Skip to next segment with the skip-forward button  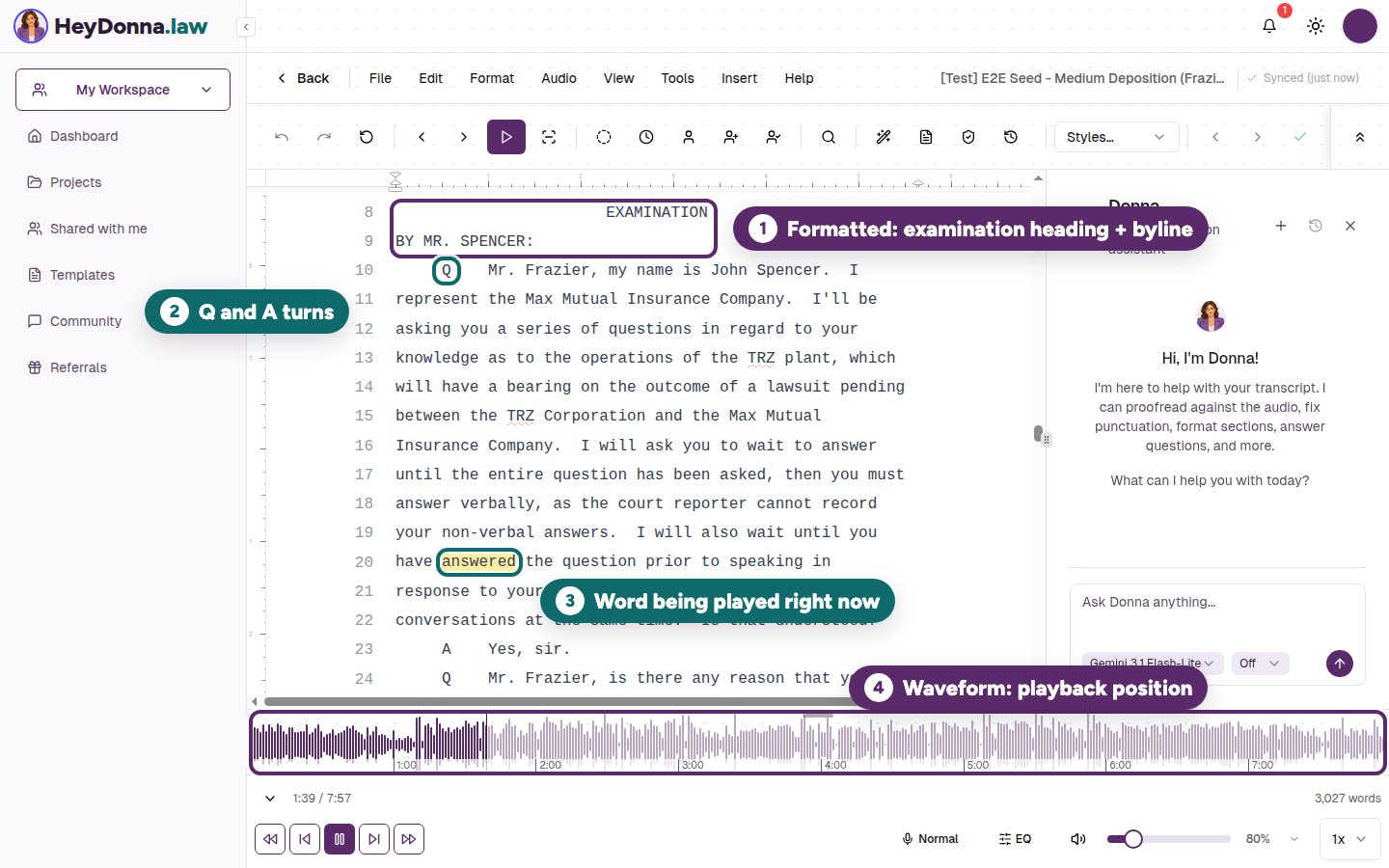tap(374, 839)
